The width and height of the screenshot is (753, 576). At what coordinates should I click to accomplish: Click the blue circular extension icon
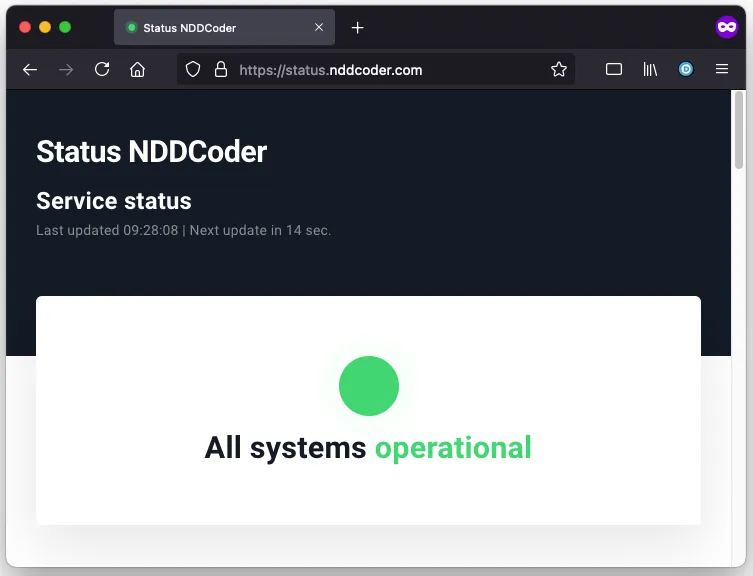click(x=686, y=70)
